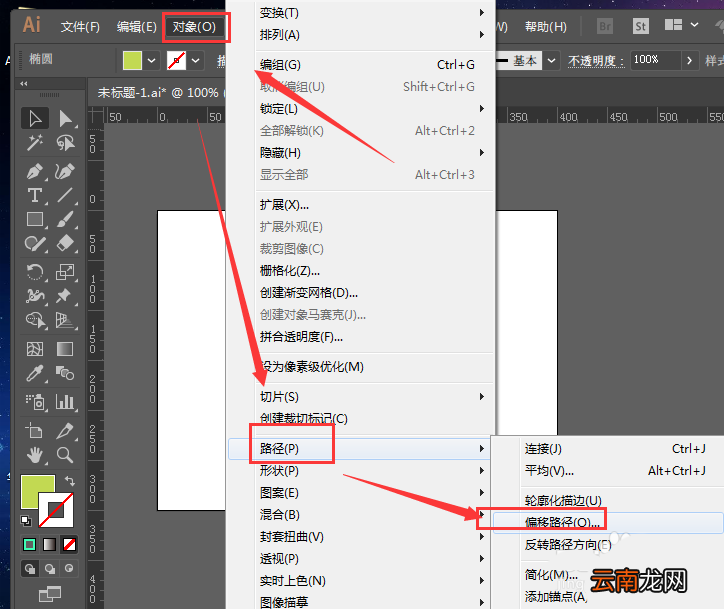This screenshot has height=609, width=724.
Task: Expand the opacity slider arrow
Action: click(x=689, y=60)
